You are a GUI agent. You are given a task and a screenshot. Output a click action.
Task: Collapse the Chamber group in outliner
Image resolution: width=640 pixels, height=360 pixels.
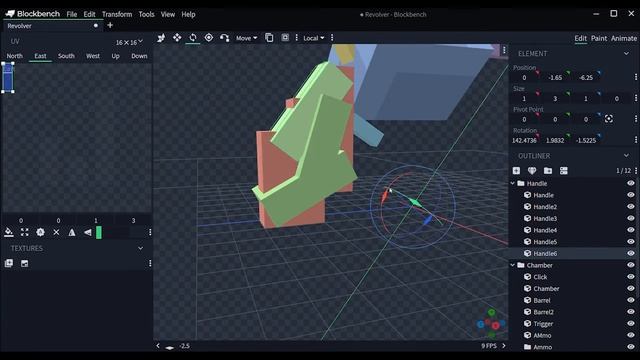[513, 265]
